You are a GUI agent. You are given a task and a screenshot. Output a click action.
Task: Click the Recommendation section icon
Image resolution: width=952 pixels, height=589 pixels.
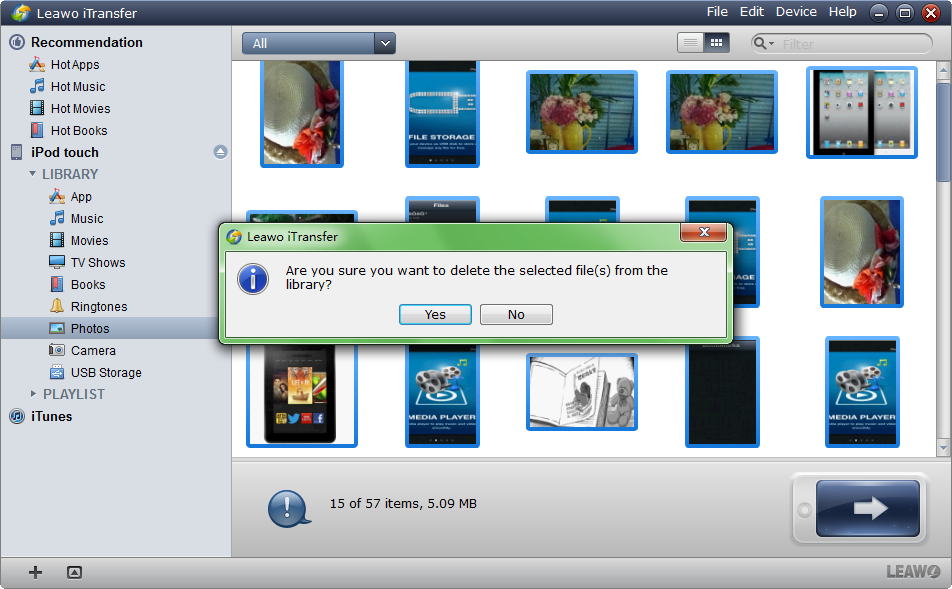pos(17,42)
